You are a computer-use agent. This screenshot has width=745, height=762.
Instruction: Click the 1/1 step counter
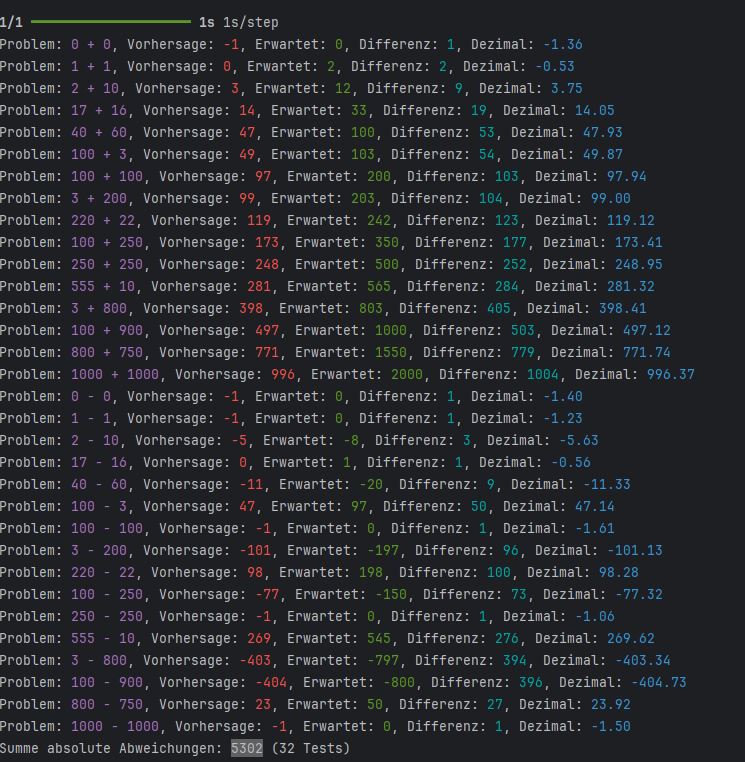point(12,21)
